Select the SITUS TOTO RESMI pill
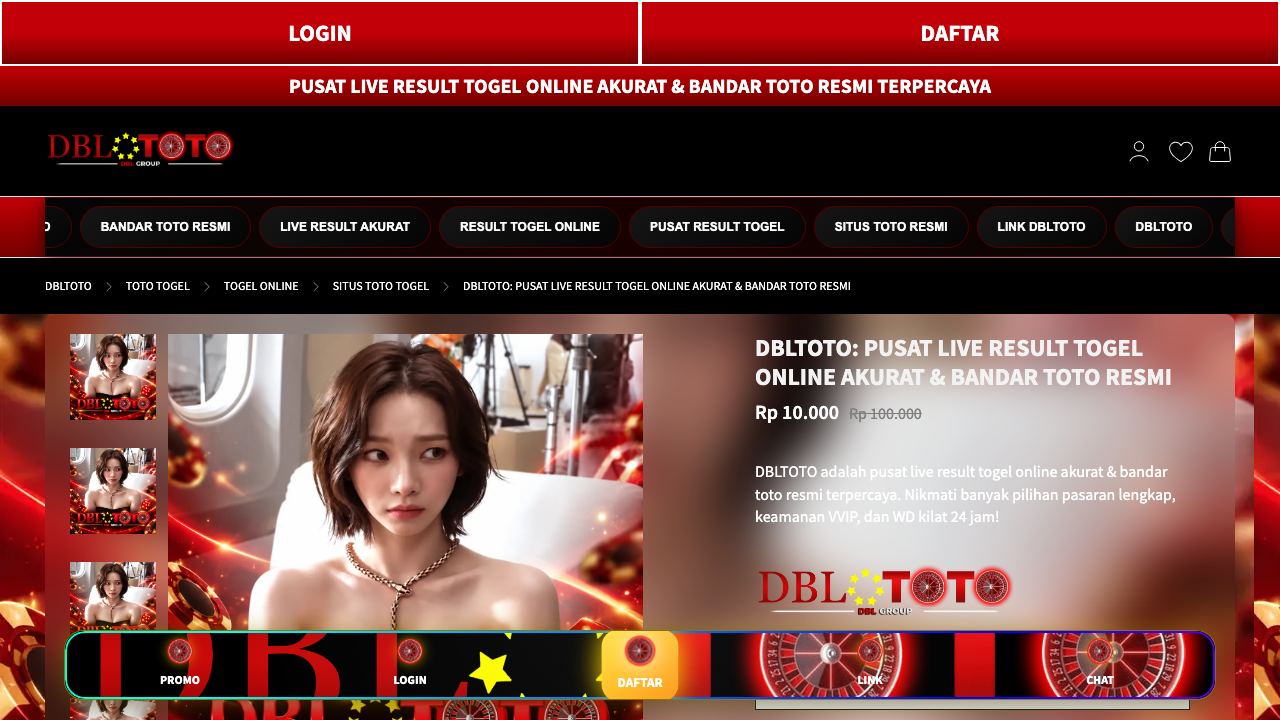The image size is (1280, 720). (891, 227)
